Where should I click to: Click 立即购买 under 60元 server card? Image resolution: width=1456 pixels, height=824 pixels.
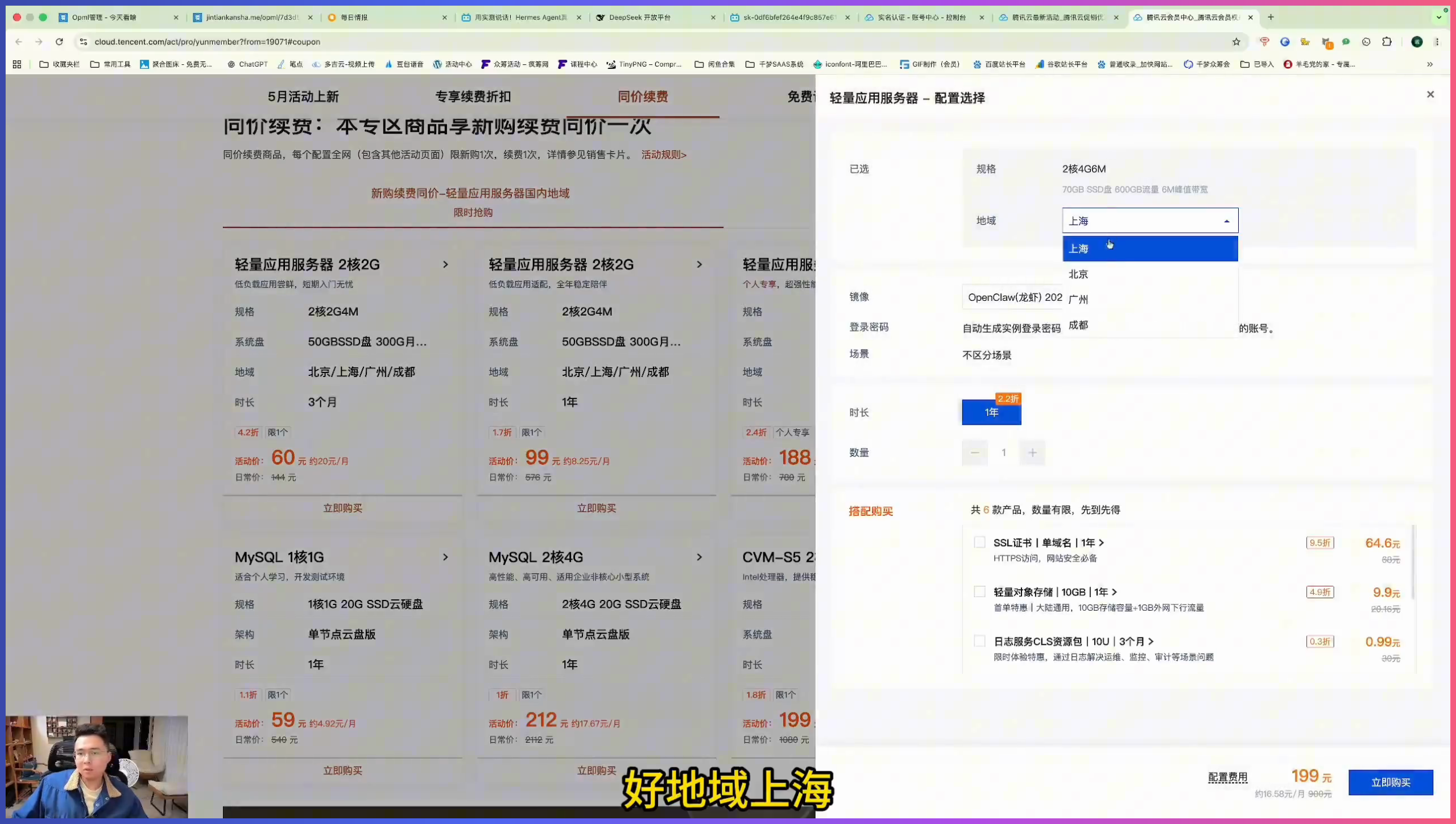pos(342,508)
